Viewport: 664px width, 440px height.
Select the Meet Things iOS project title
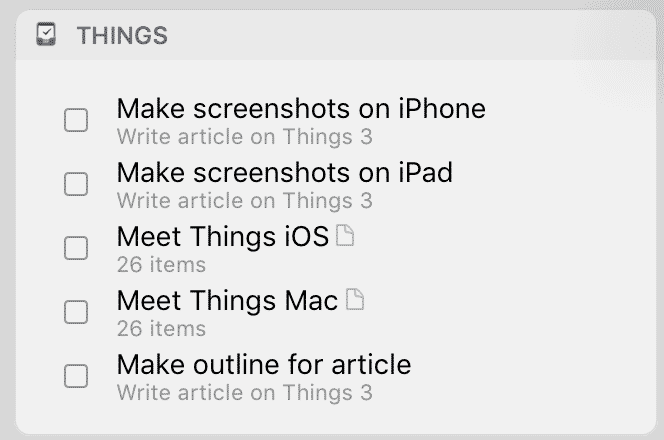[223, 236]
